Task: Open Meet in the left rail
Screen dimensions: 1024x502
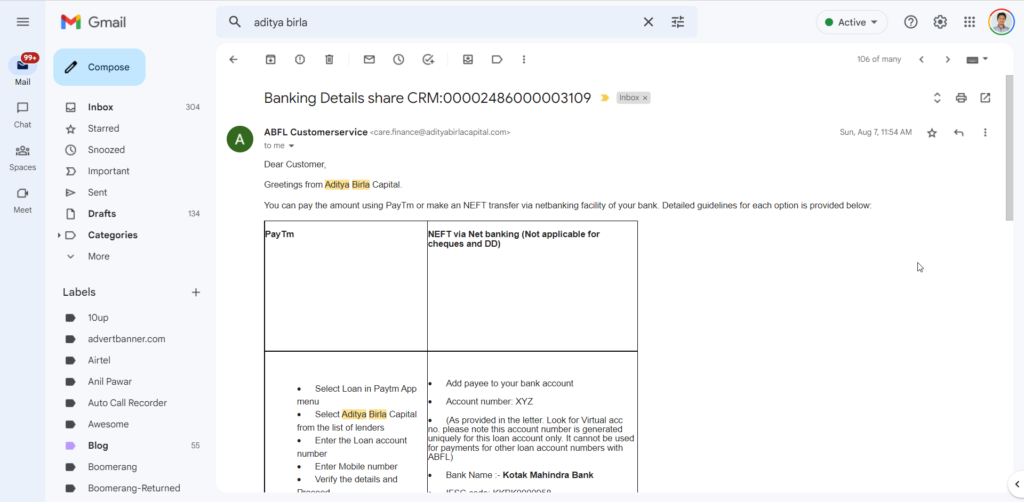Action: [x=23, y=200]
